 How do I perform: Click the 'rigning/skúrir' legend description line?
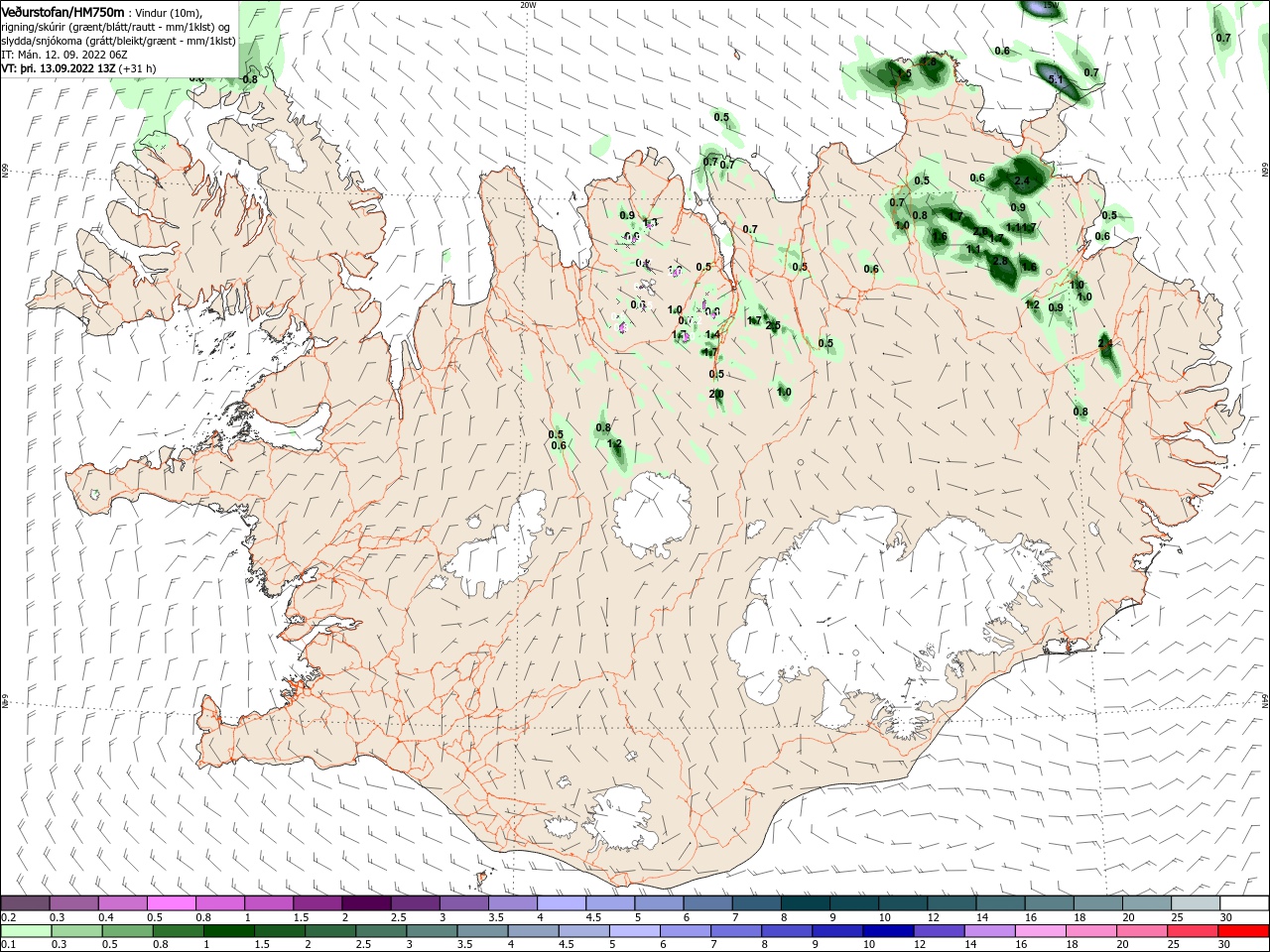[x=116, y=27]
